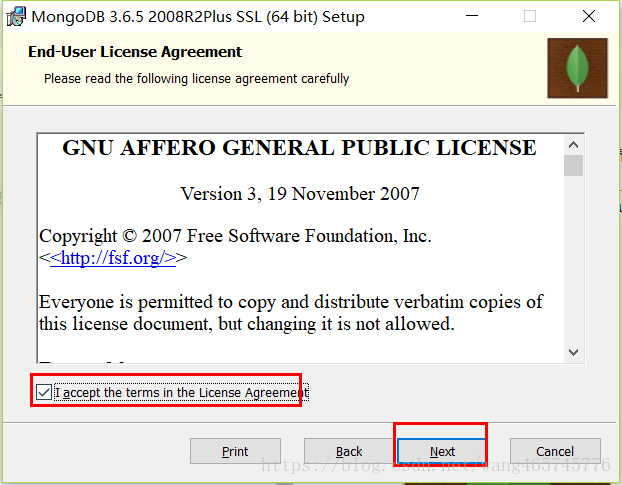Click the installer icon in the title bar
The image size is (622, 485).
point(16,17)
